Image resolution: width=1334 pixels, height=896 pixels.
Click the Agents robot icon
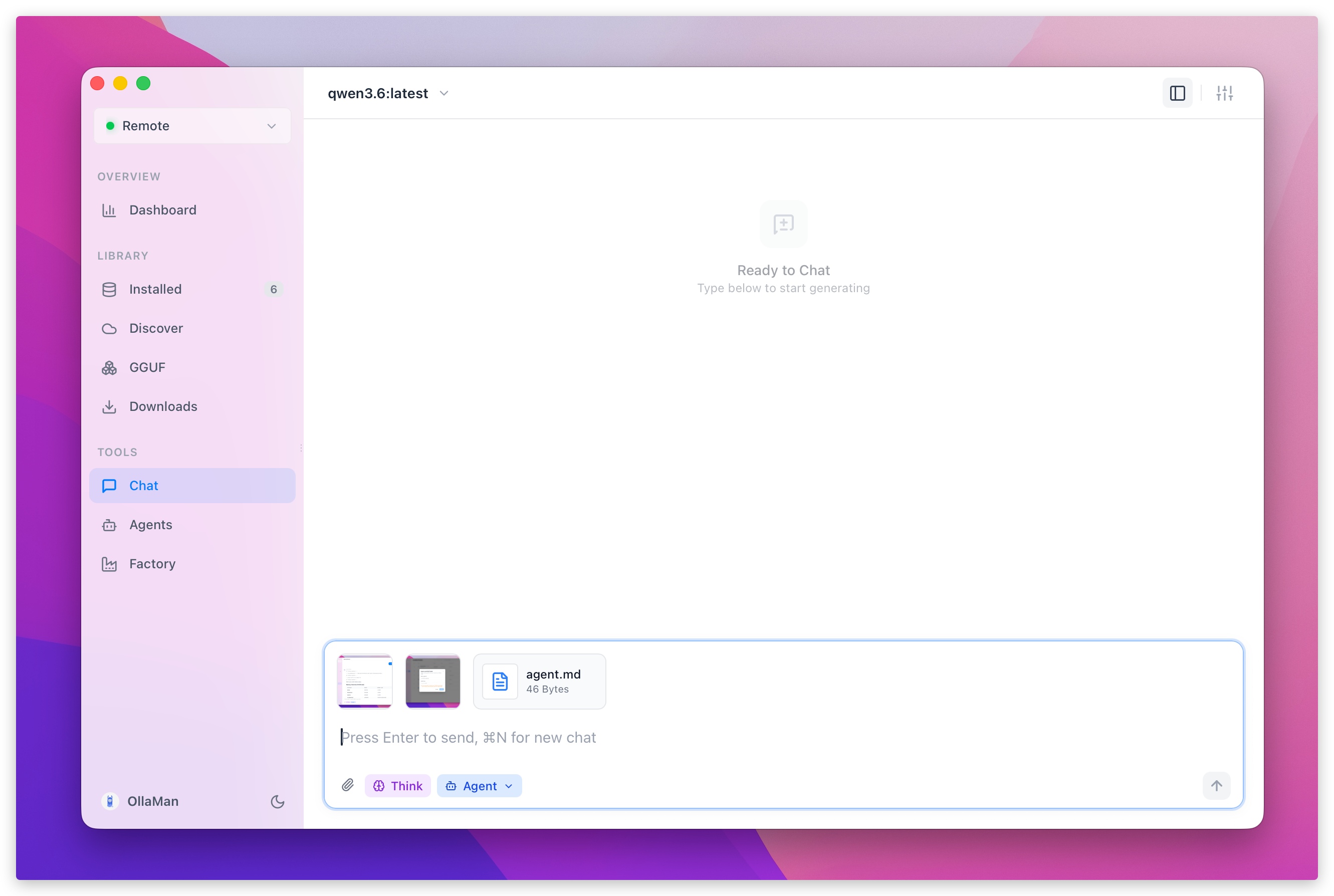pyautogui.click(x=109, y=525)
